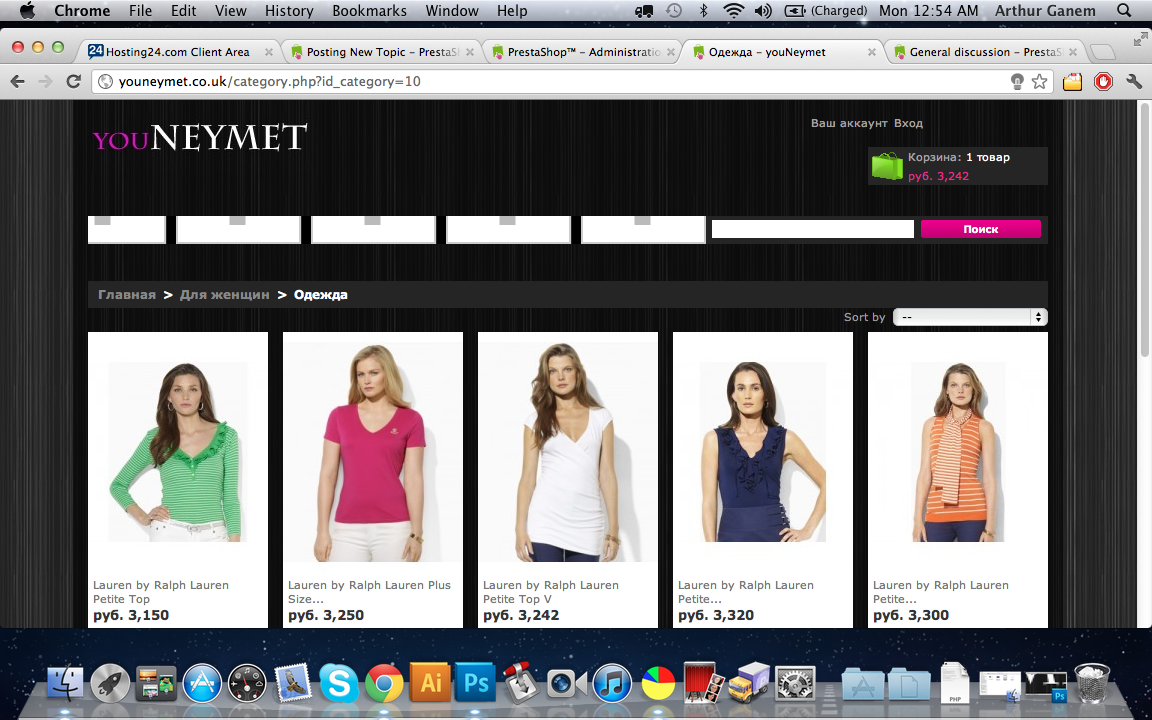This screenshot has height=720, width=1152.
Task: Open the Trash in the dock
Action: click(x=1092, y=683)
